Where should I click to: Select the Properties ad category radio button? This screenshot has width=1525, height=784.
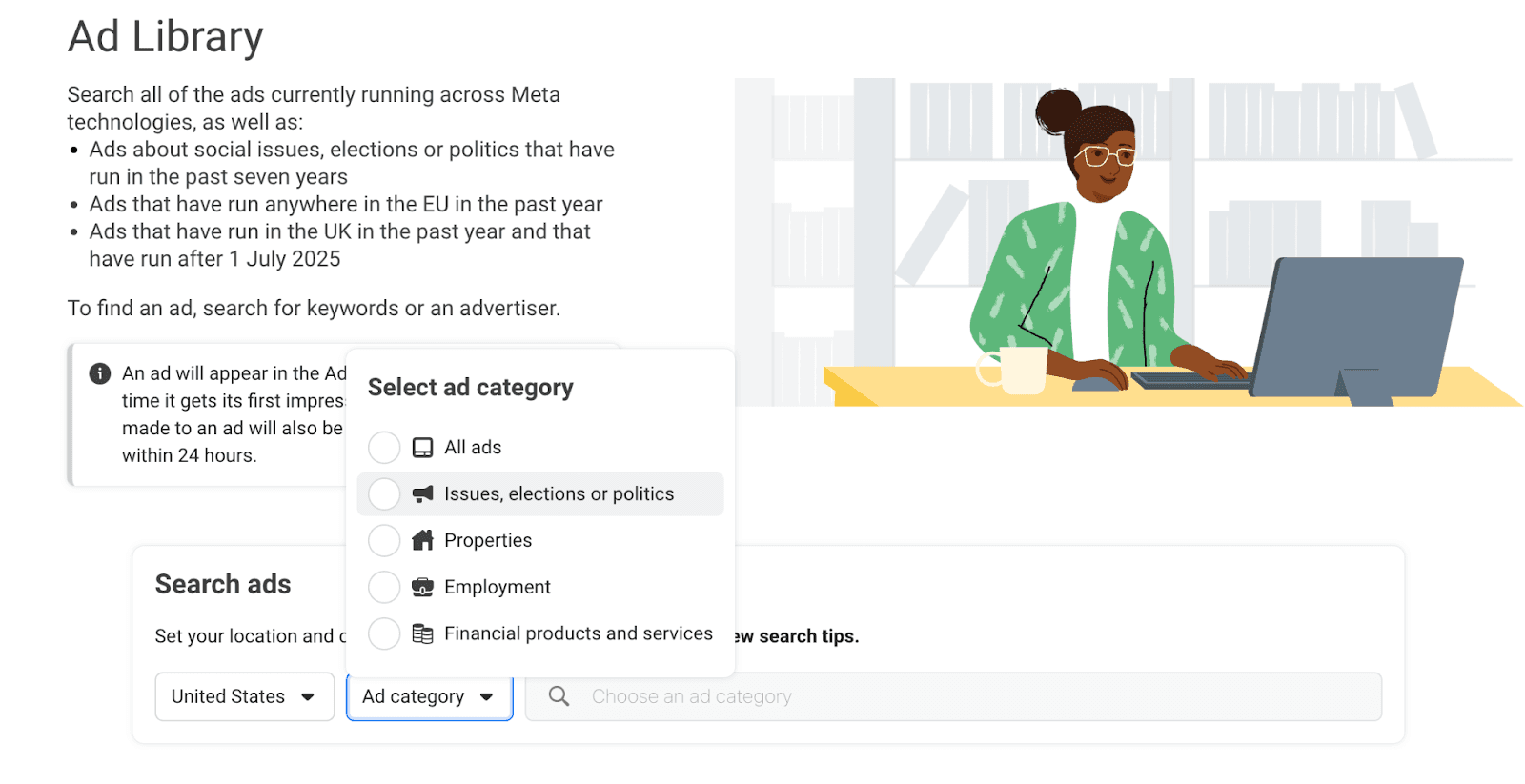tap(384, 540)
